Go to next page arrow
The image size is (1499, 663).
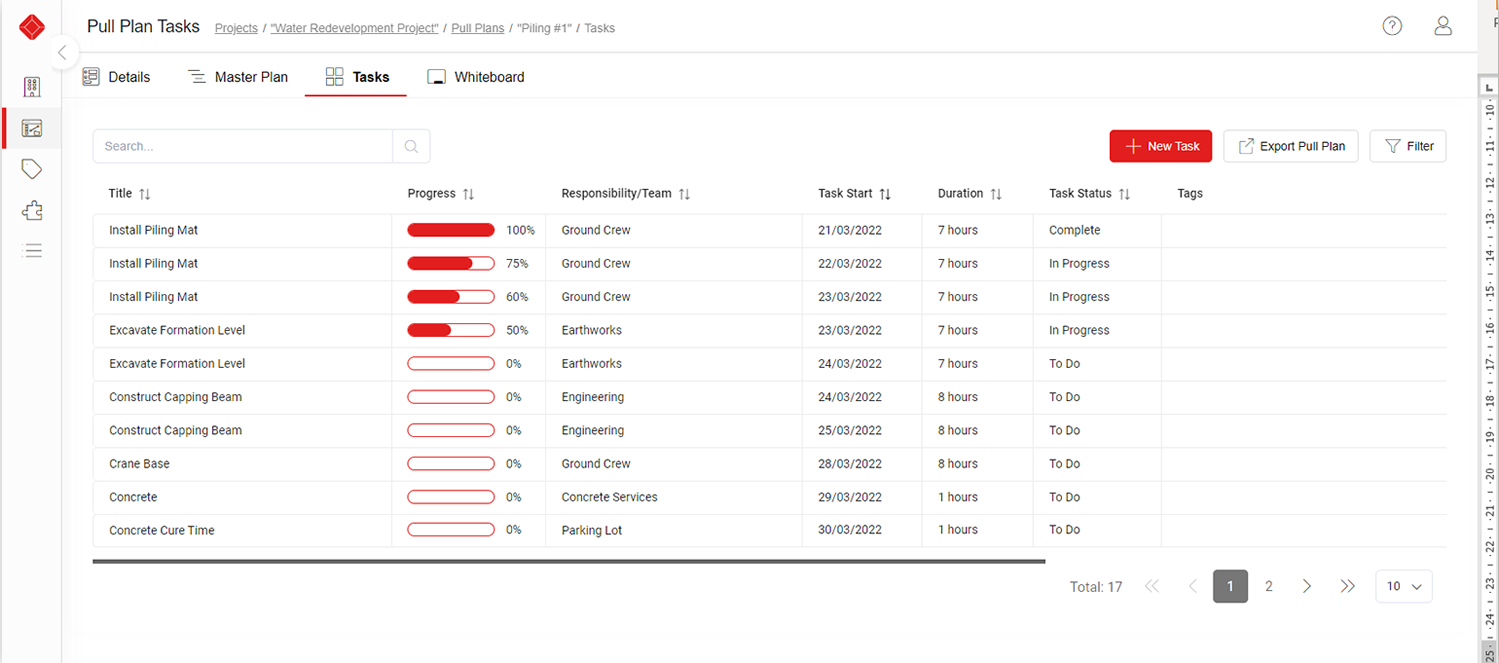(1307, 586)
